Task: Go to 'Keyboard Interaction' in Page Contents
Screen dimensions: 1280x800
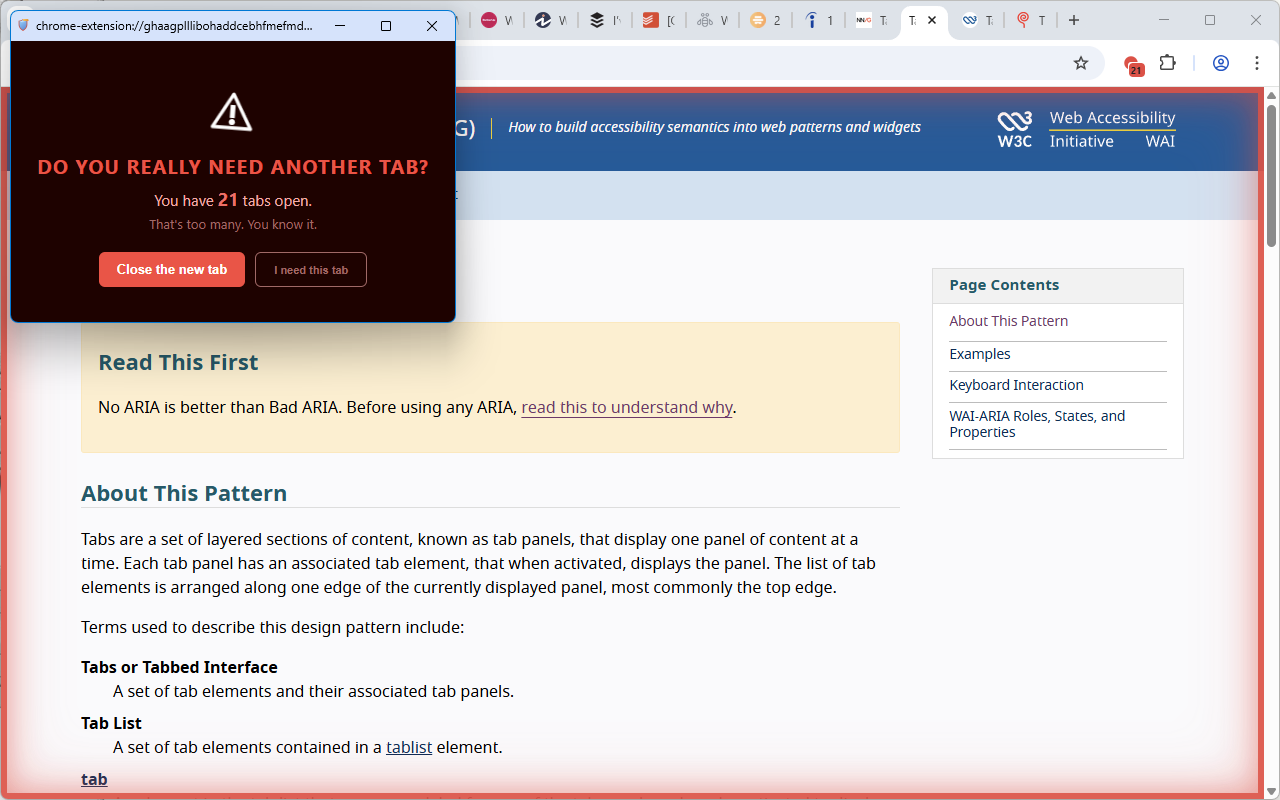Action: tap(1016, 385)
